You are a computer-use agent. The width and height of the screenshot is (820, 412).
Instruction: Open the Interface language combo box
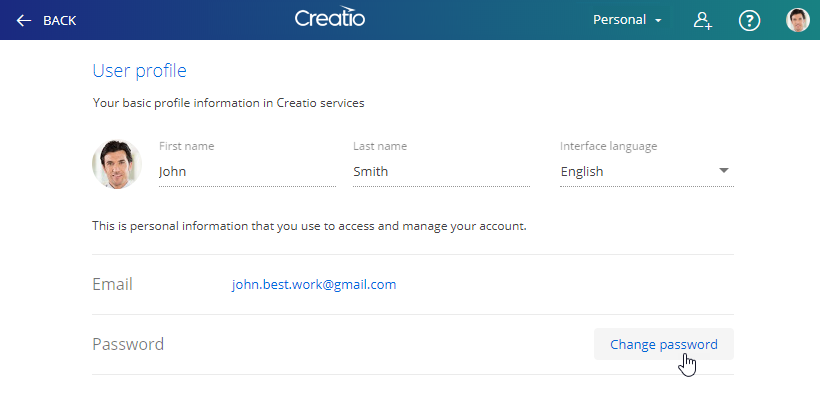point(647,171)
